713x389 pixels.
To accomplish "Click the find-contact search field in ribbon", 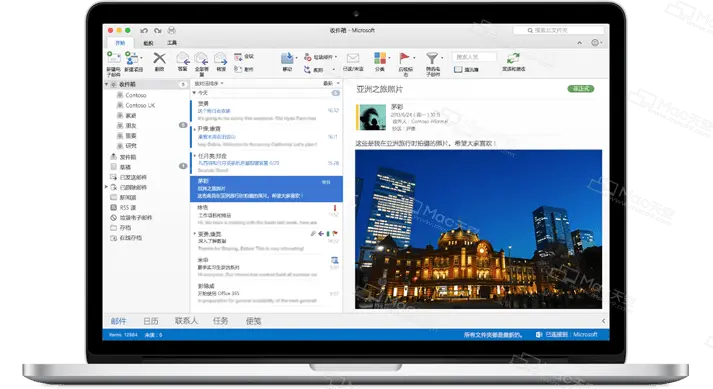I will pyautogui.click(x=474, y=57).
